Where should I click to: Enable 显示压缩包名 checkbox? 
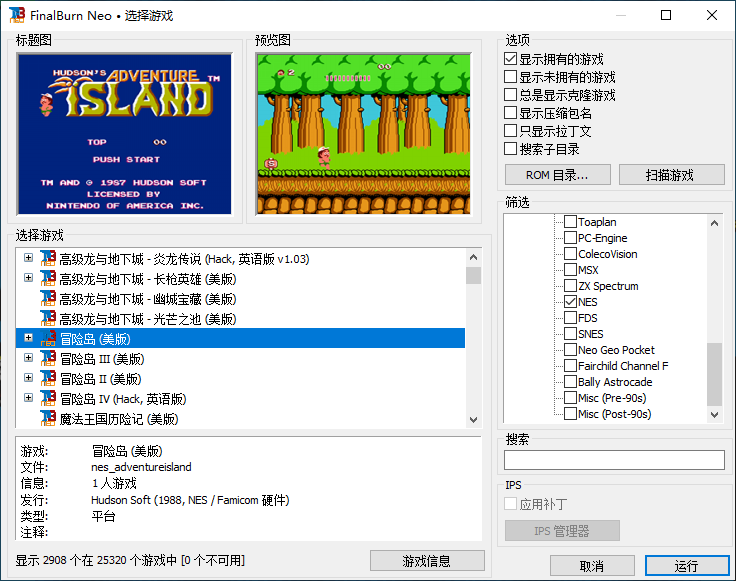pyautogui.click(x=510, y=113)
